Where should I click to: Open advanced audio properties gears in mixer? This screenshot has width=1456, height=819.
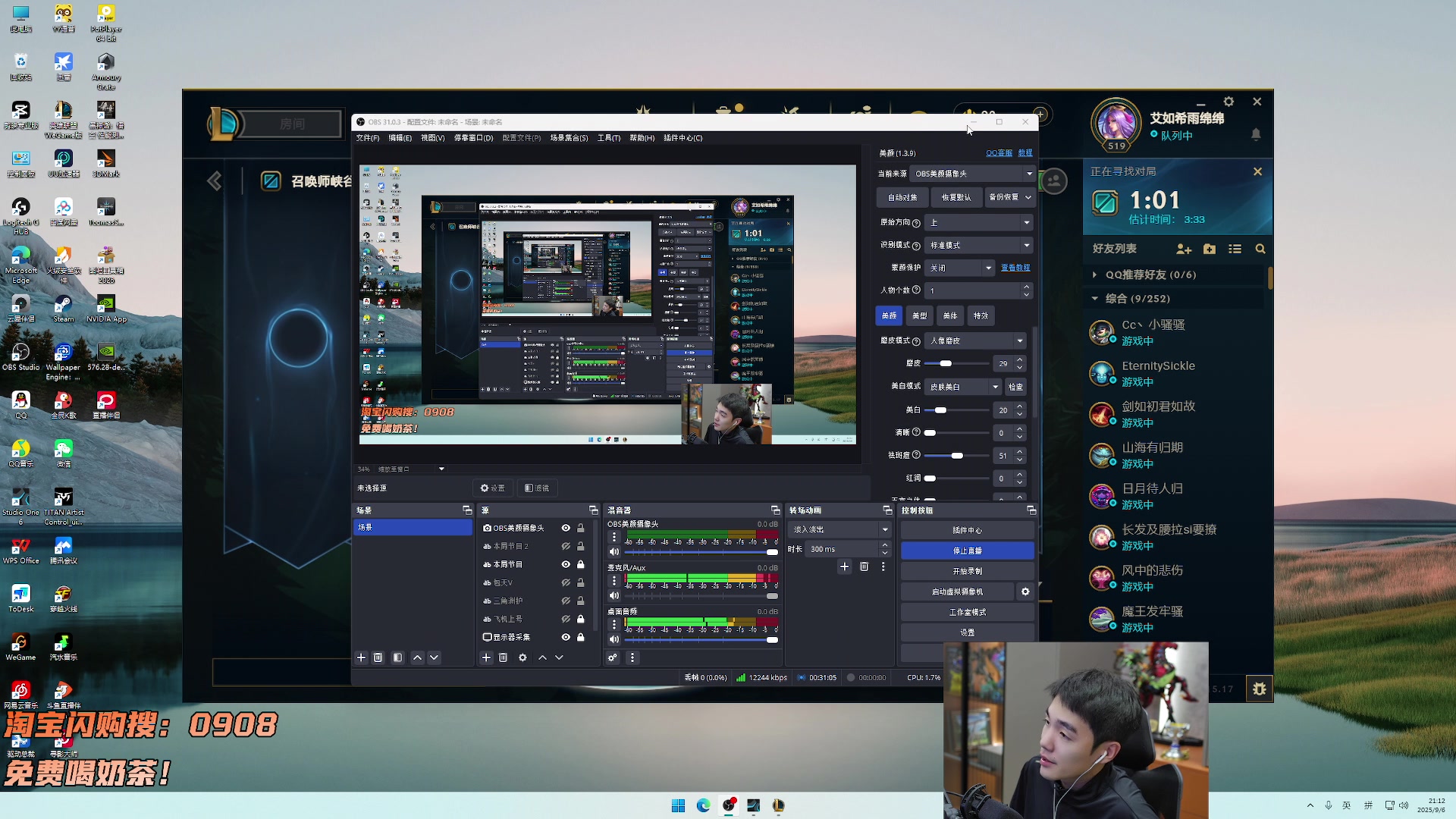pyautogui.click(x=613, y=657)
